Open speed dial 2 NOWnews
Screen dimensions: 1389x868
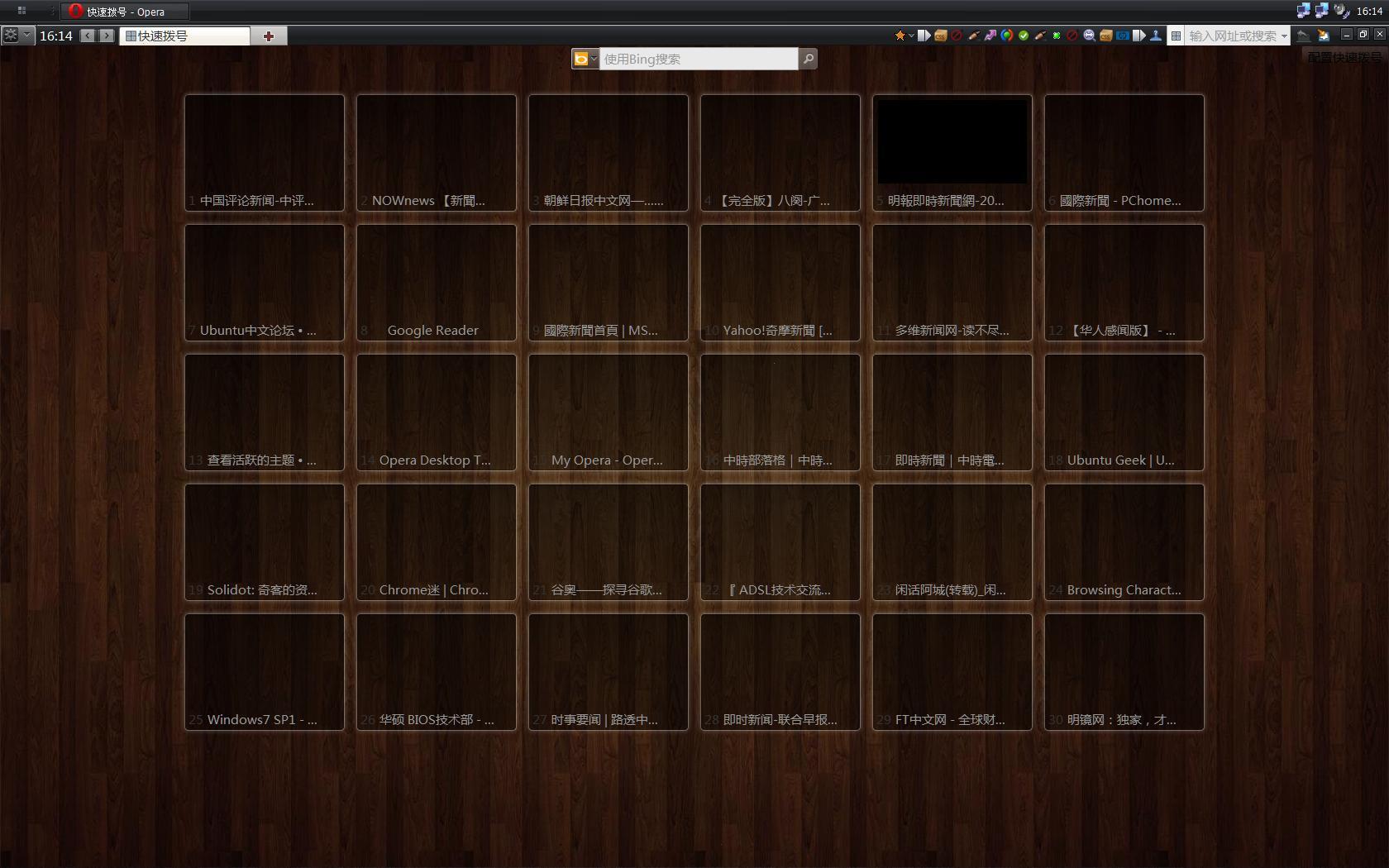point(437,153)
